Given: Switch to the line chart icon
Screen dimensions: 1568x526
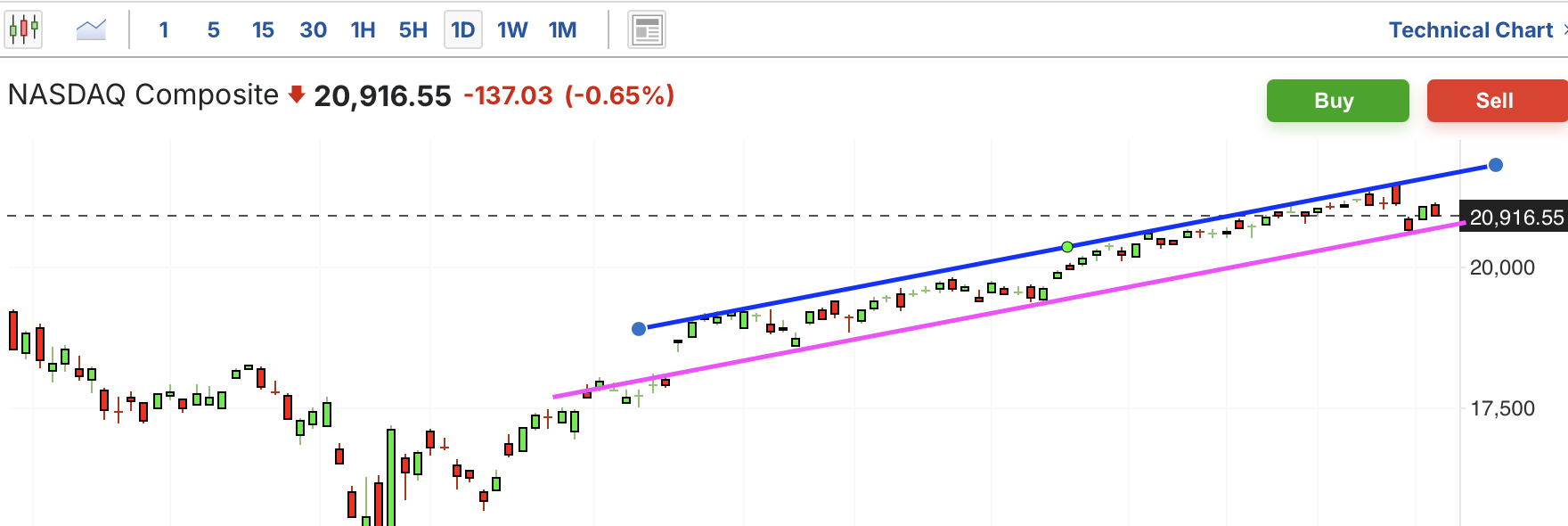Looking at the screenshot, I should (91, 30).
